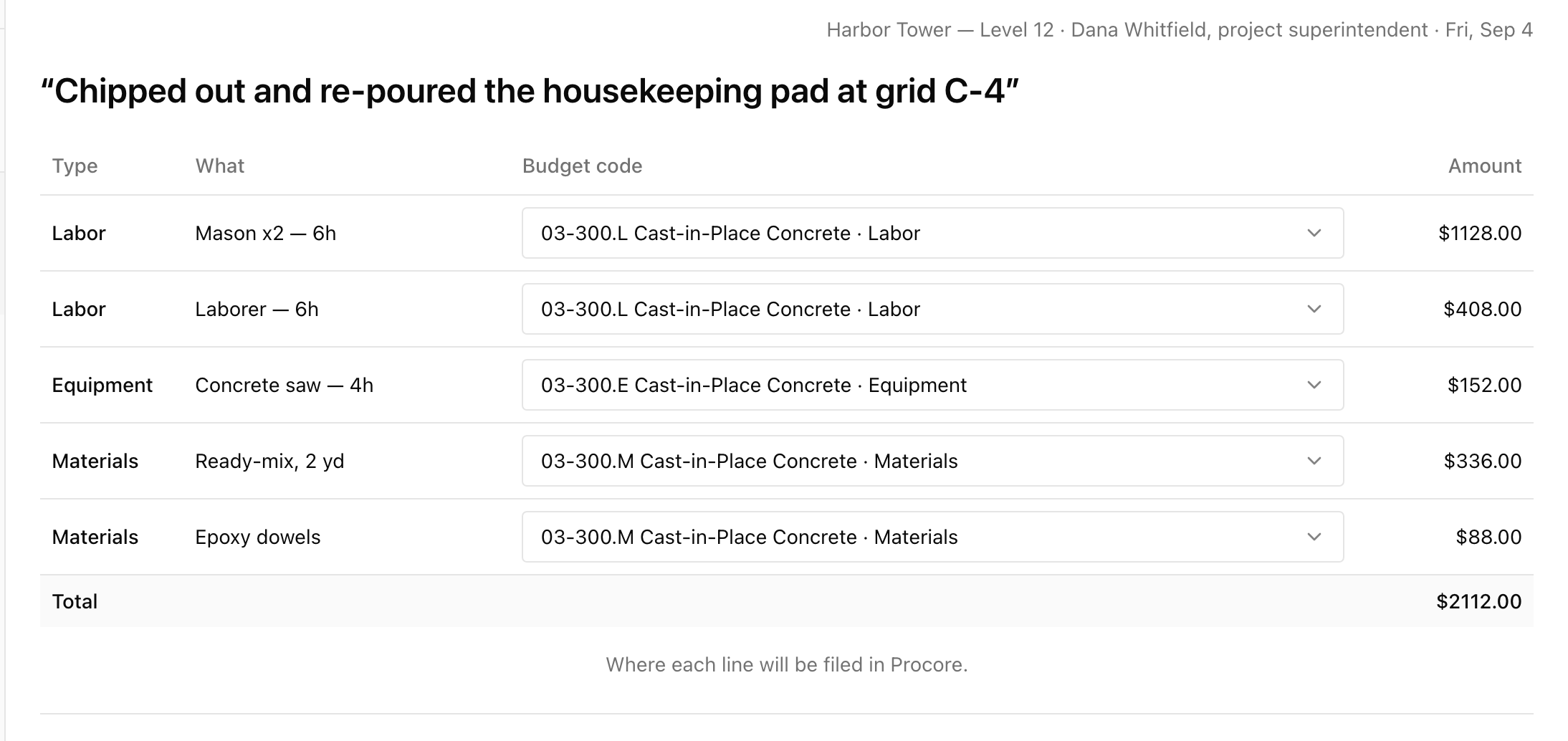1568x741 pixels.
Task: Open budget code dropdown for Concrete saw row
Action: 932,385
